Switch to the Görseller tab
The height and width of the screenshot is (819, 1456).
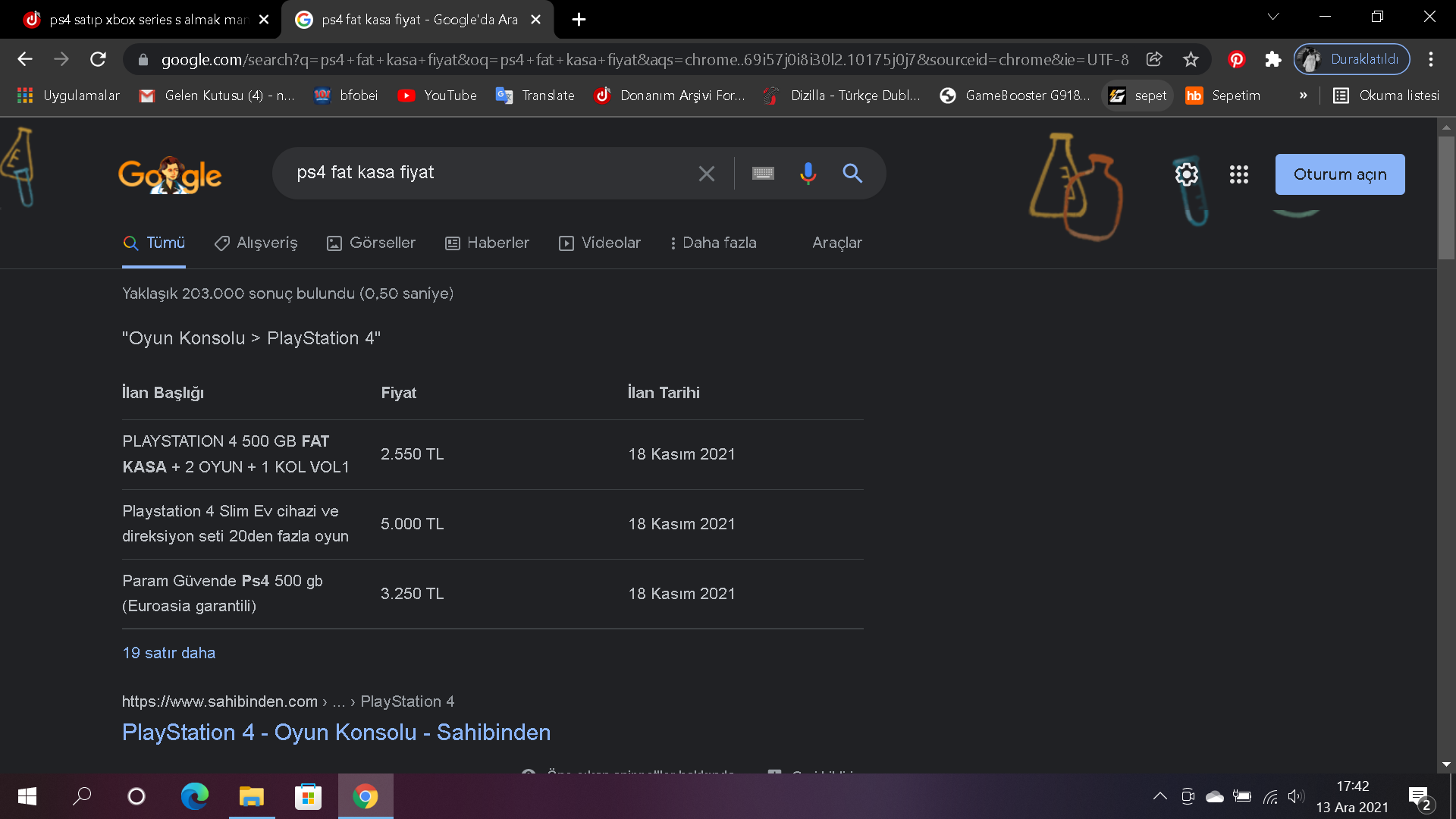pyautogui.click(x=371, y=243)
